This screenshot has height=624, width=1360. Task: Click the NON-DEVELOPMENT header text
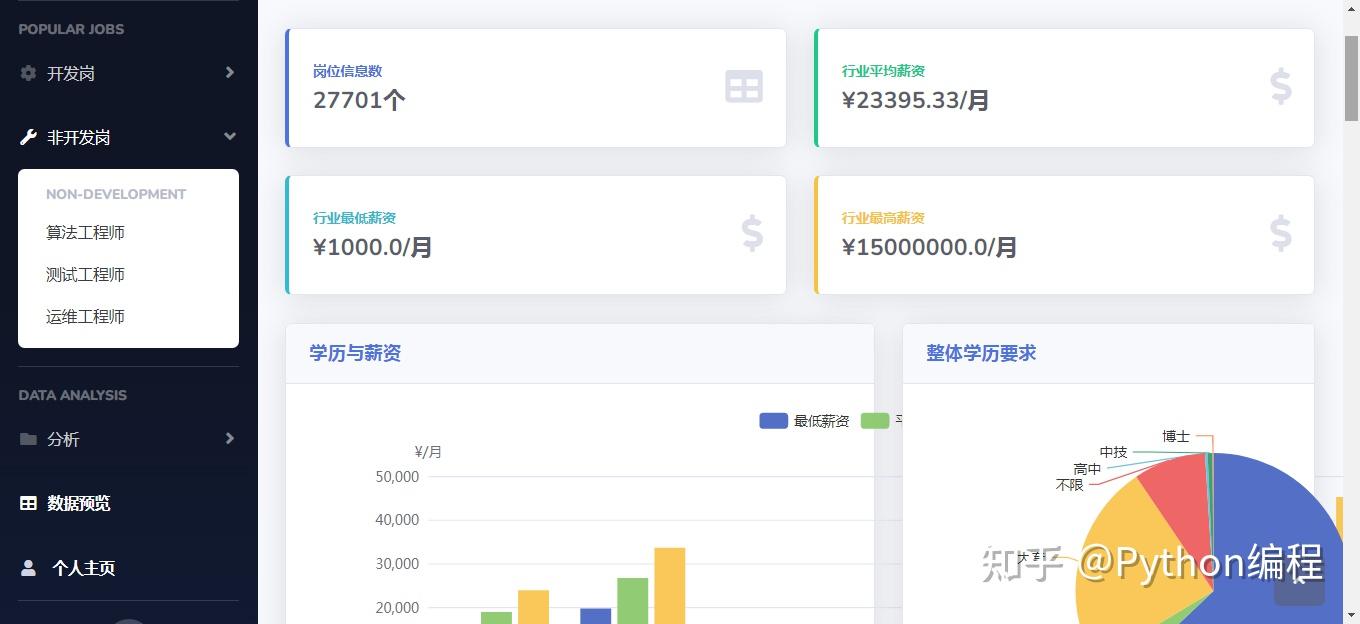pos(116,194)
